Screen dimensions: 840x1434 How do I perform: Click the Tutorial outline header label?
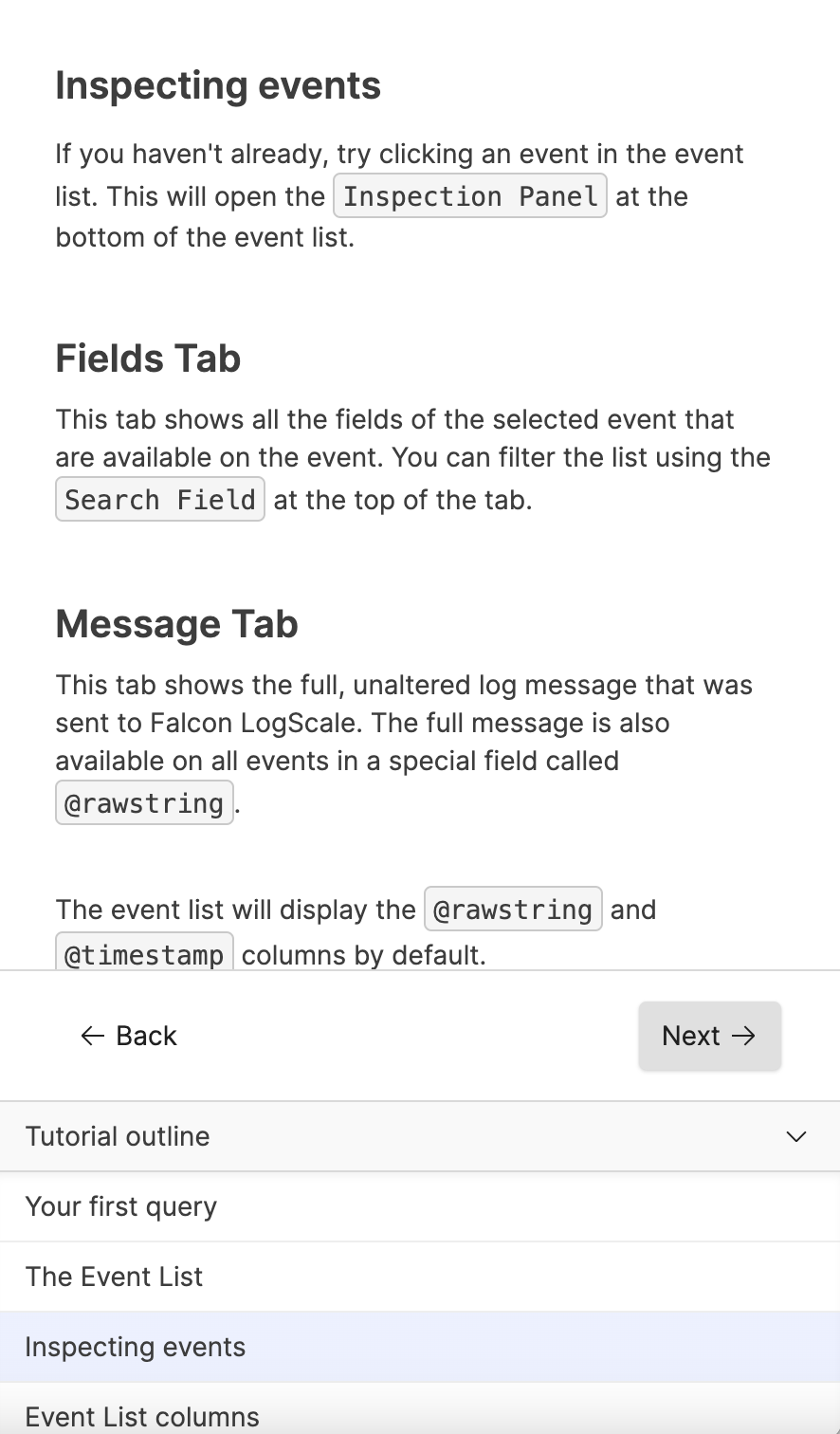[118, 1136]
